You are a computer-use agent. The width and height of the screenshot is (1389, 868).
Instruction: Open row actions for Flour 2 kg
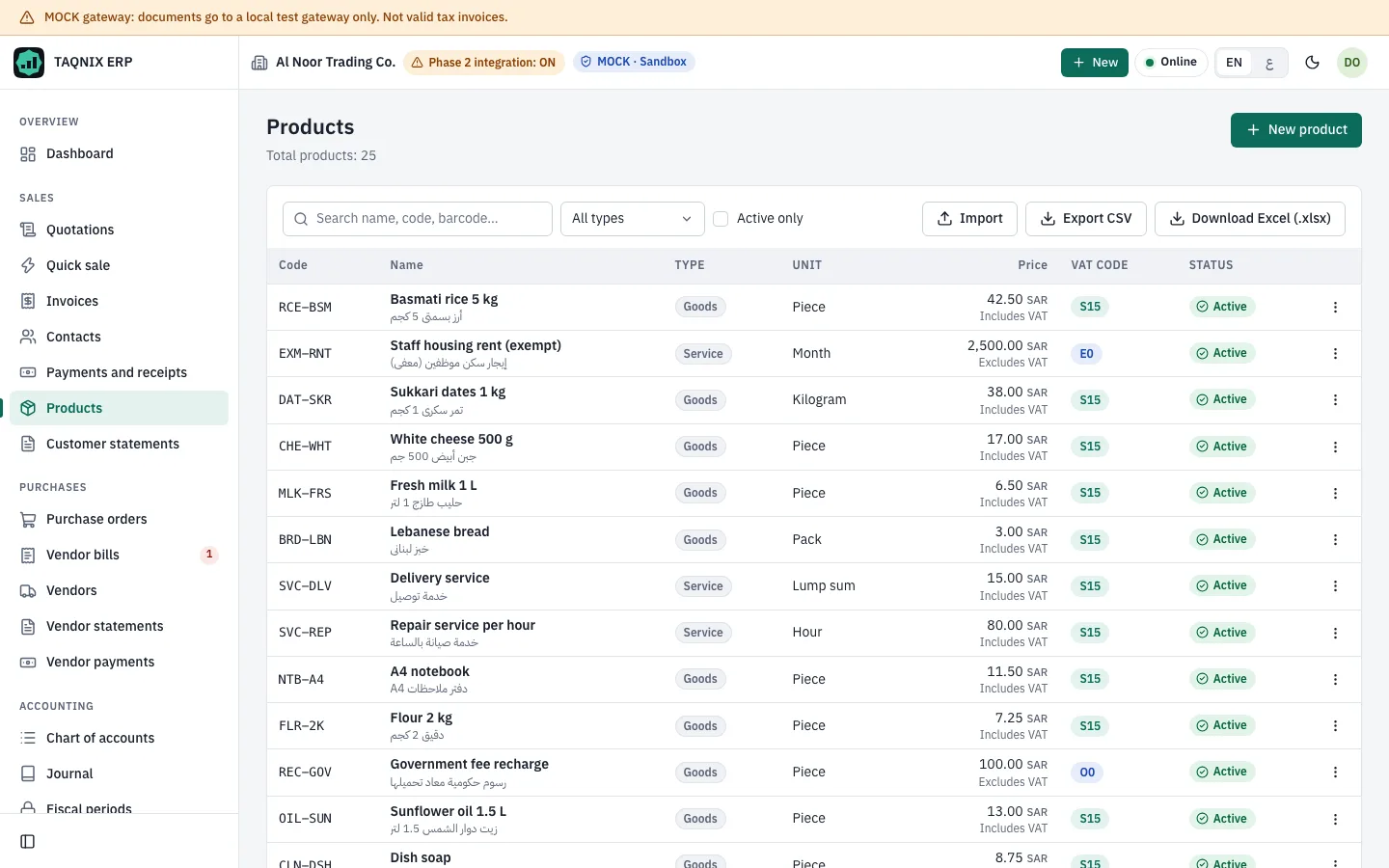pyautogui.click(x=1335, y=726)
